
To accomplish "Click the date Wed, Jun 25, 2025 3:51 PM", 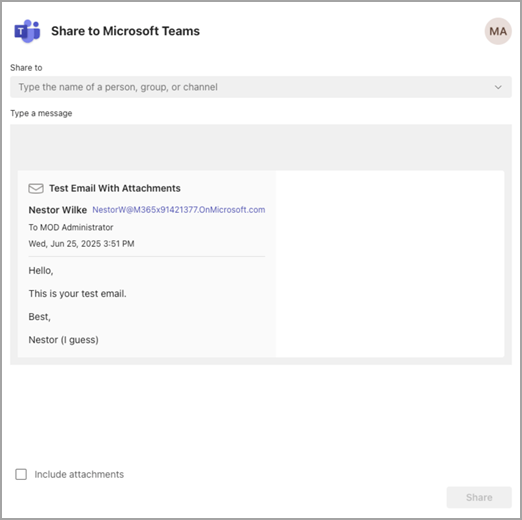I will [81, 244].
